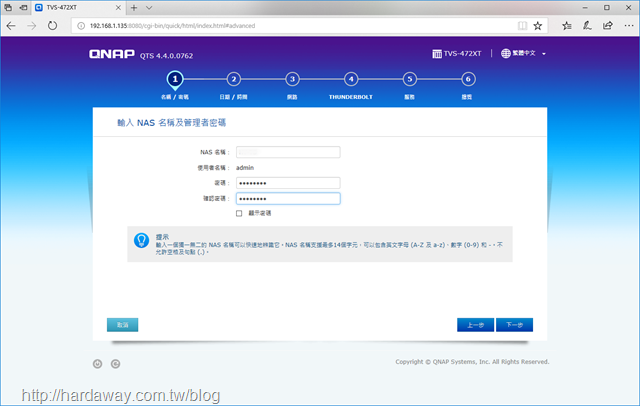640x406 pixels.
Task: Go to wizard step 5
Action: (409, 79)
